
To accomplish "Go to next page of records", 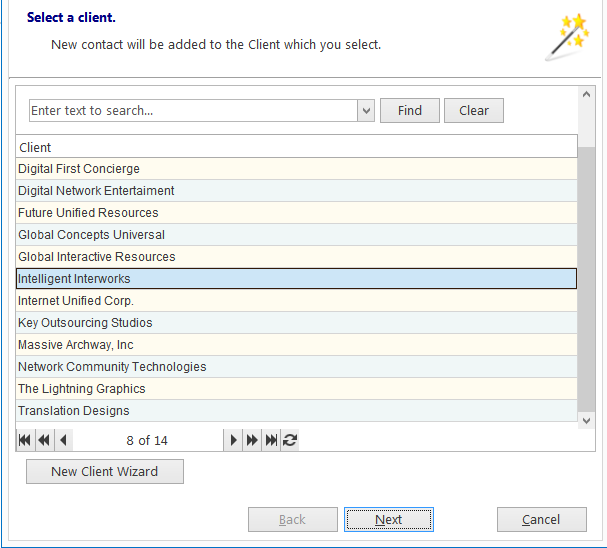I will 252,440.
